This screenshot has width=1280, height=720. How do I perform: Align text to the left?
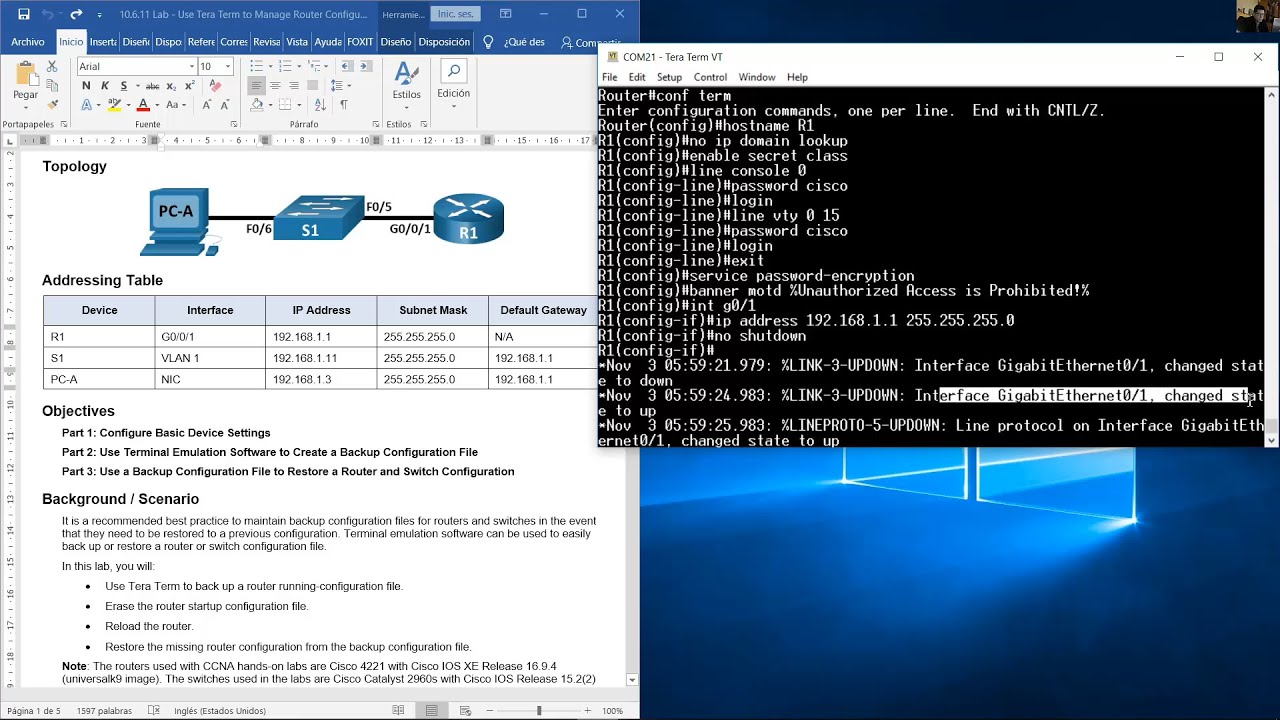pyautogui.click(x=257, y=86)
